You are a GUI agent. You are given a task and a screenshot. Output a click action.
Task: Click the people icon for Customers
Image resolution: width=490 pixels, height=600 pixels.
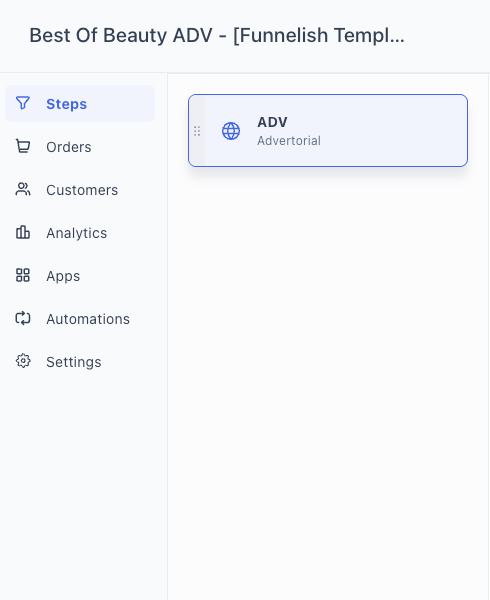tap(23, 189)
